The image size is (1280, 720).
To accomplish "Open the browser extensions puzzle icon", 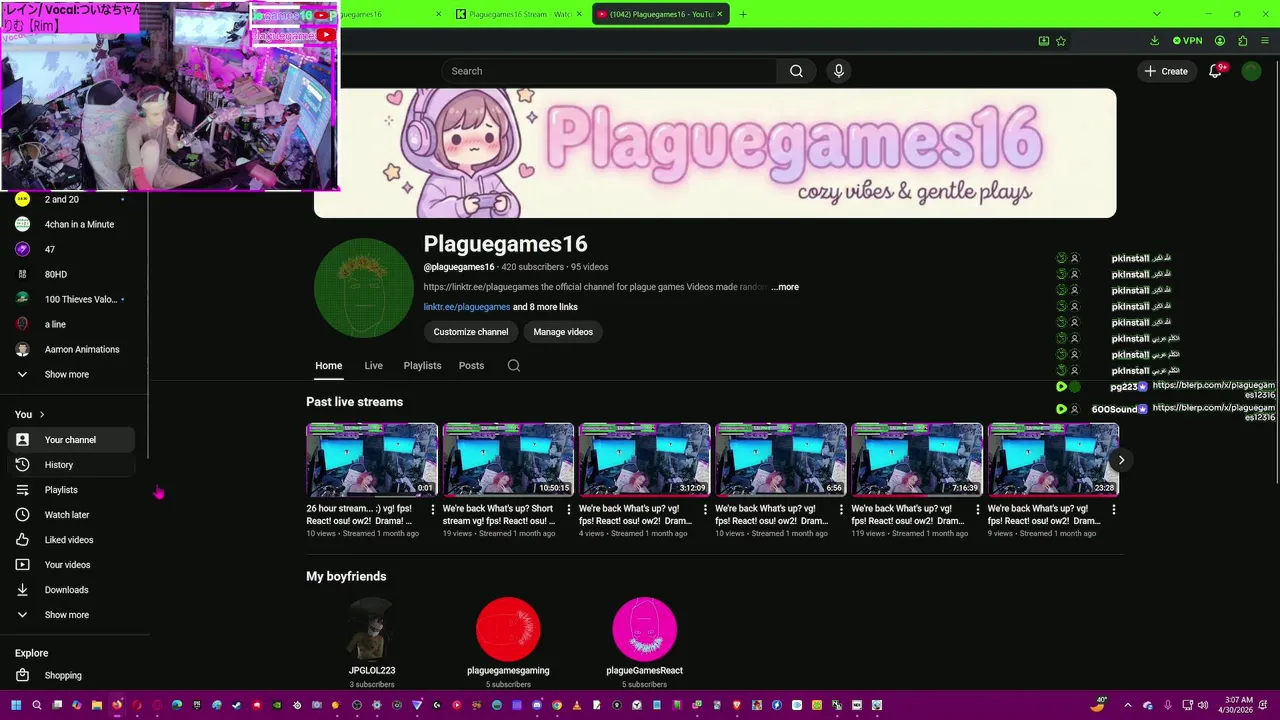I will 1243,41.
